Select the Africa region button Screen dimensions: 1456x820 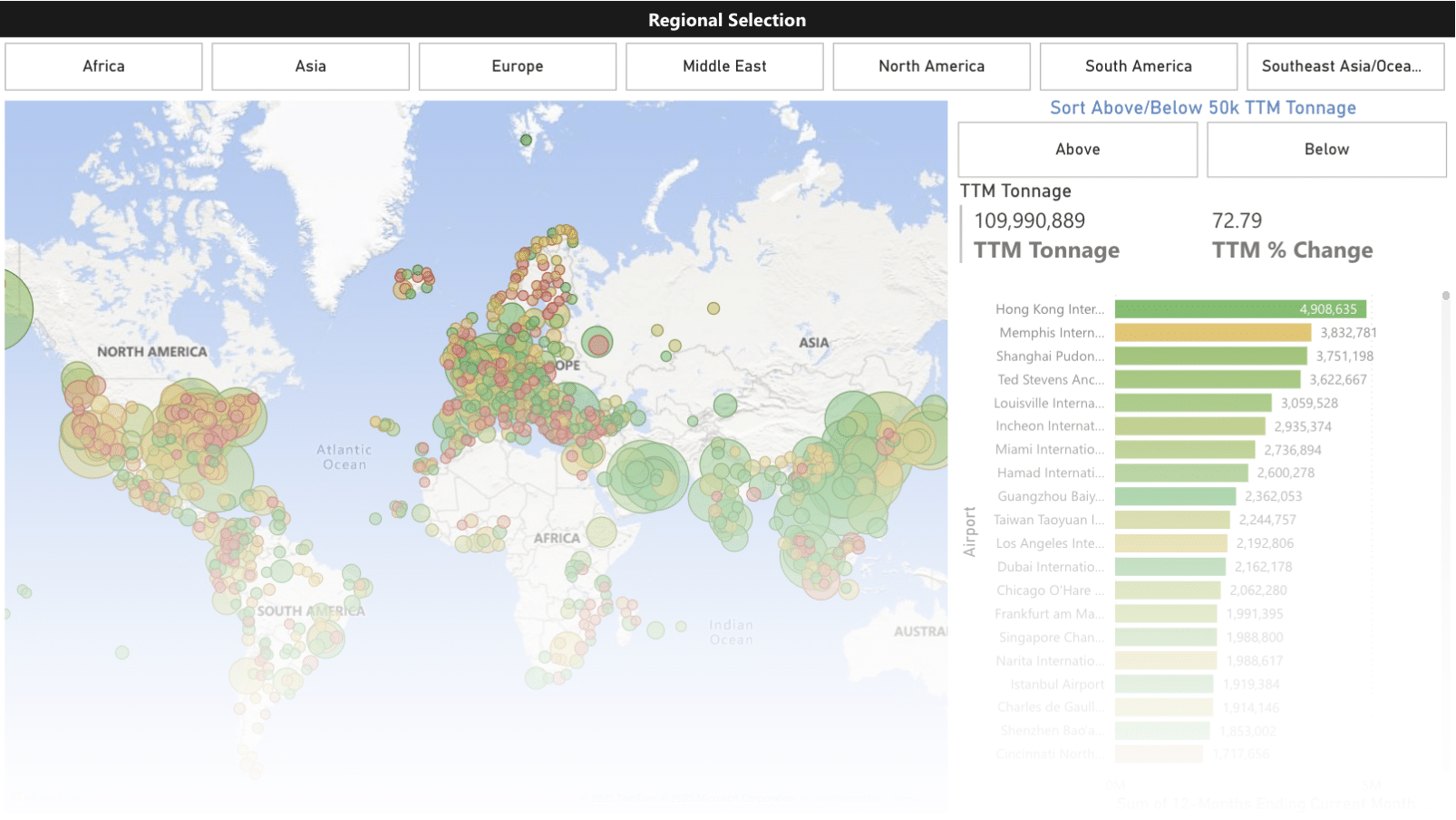pyautogui.click(x=103, y=66)
